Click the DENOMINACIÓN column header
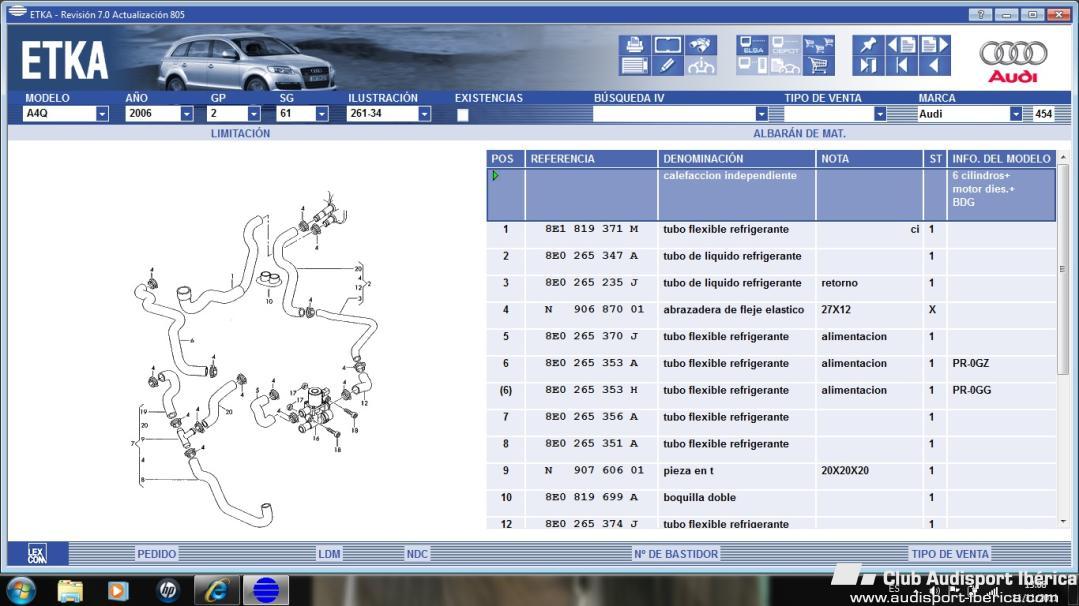Image resolution: width=1079 pixels, height=606 pixels. [737, 159]
